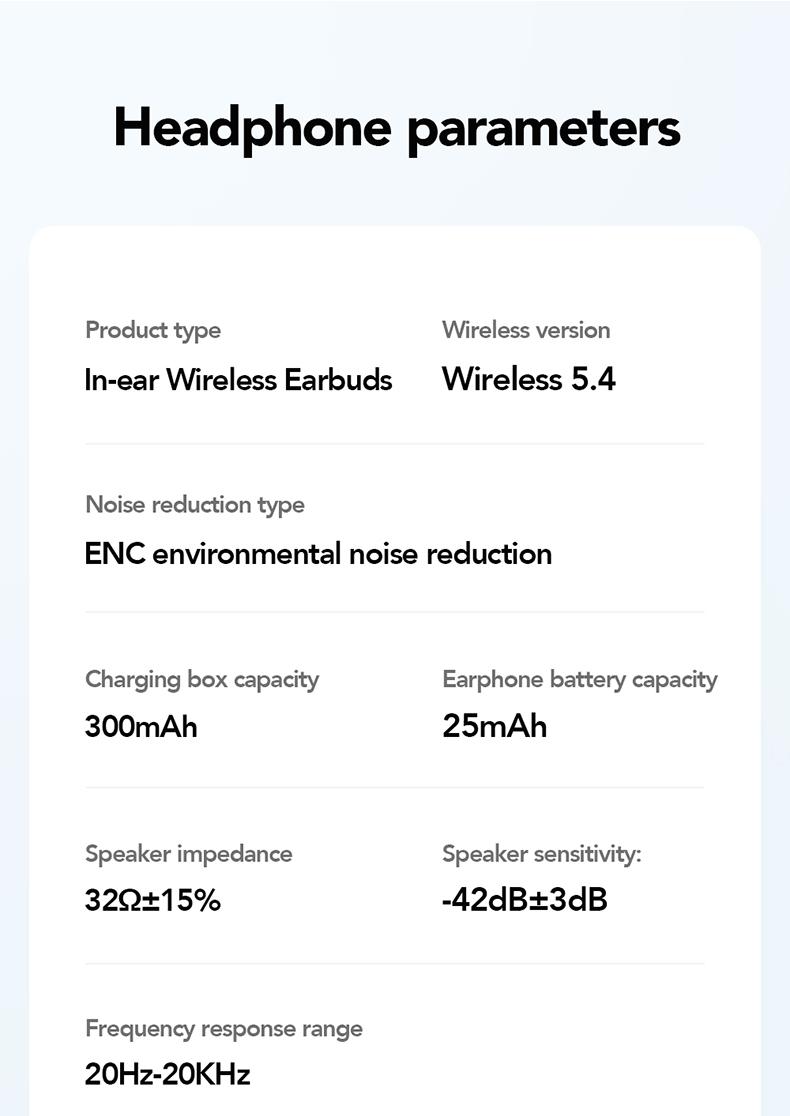Click the "32Ω±15%" impedance value
Image resolution: width=790 pixels, height=1116 pixels.
153,900
